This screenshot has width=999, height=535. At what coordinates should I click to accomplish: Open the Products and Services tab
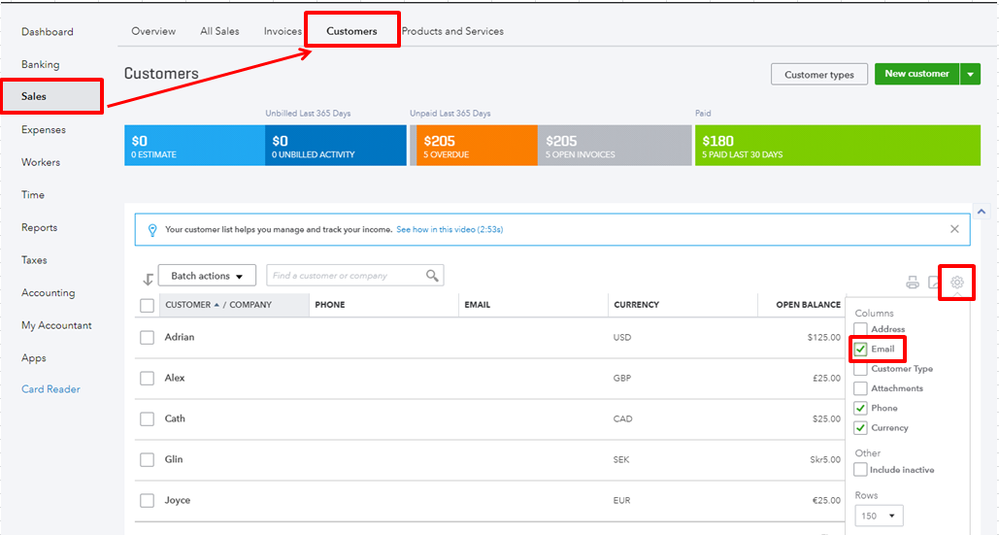click(x=452, y=31)
